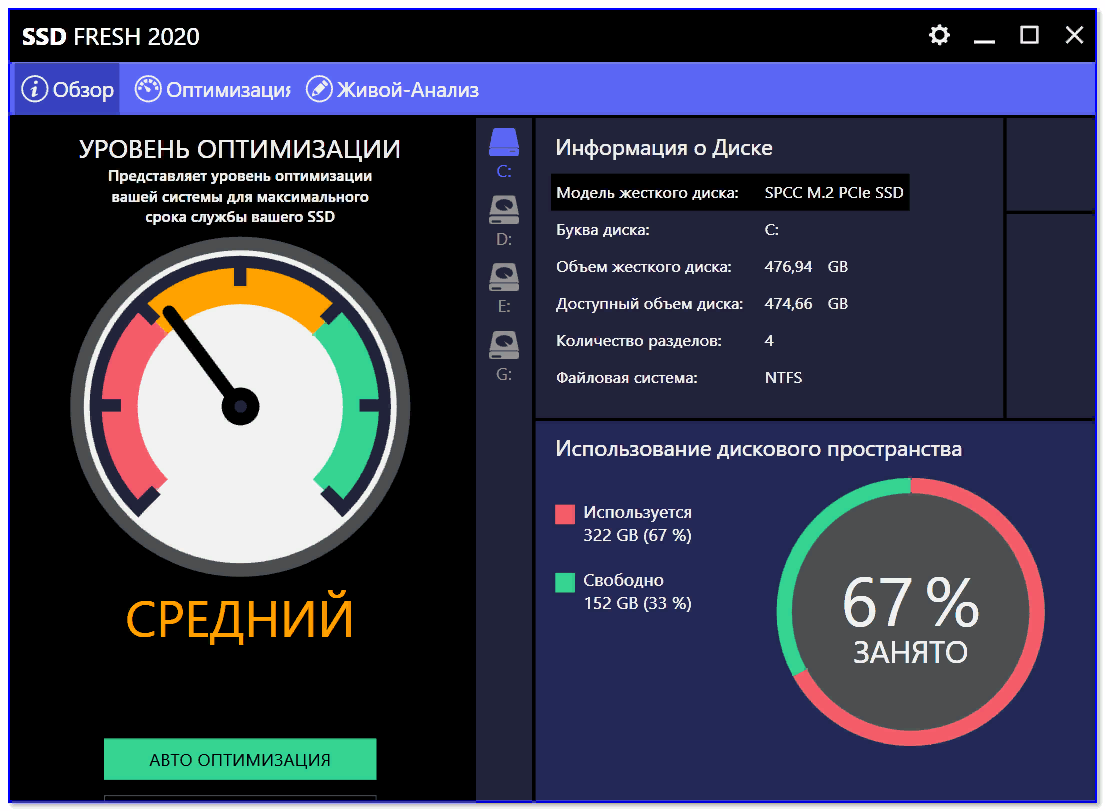Click the 67 % ЗАНЯТО donut chart
Screen dimensions: 1105x811
point(910,612)
